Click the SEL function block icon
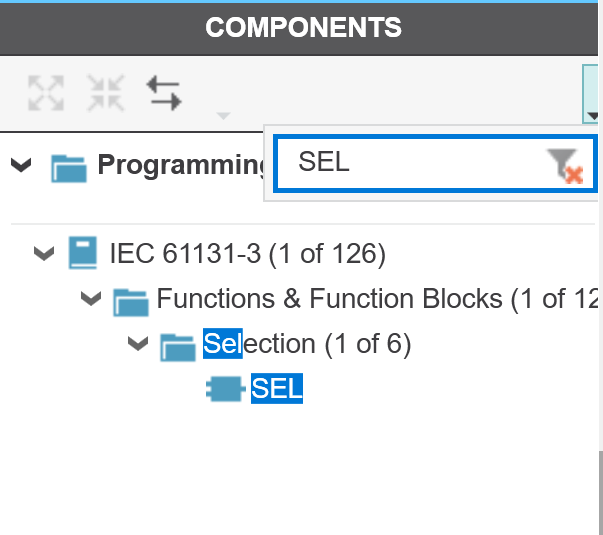 [224, 389]
